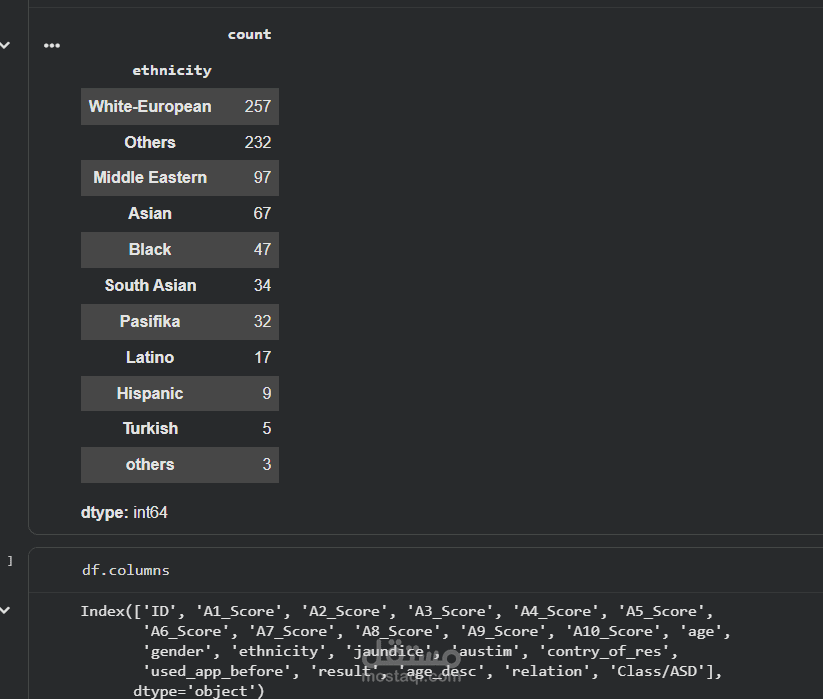Click the run bracket beside df.columns
This screenshot has width=823, height=699.
tap(10, 561)
